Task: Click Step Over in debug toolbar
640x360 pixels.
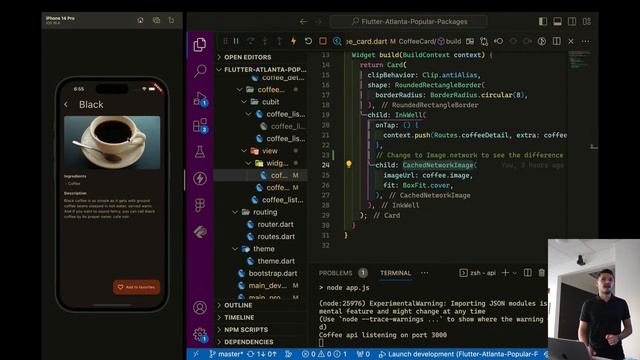Action: [250, 41]
